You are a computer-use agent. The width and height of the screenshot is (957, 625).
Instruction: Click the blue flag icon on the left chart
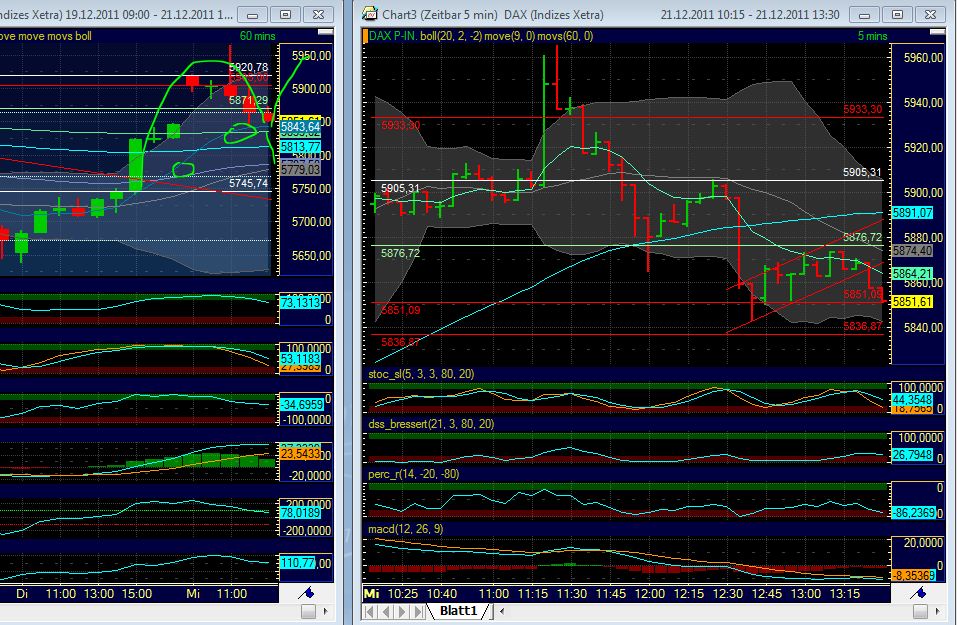coord(307,593)
